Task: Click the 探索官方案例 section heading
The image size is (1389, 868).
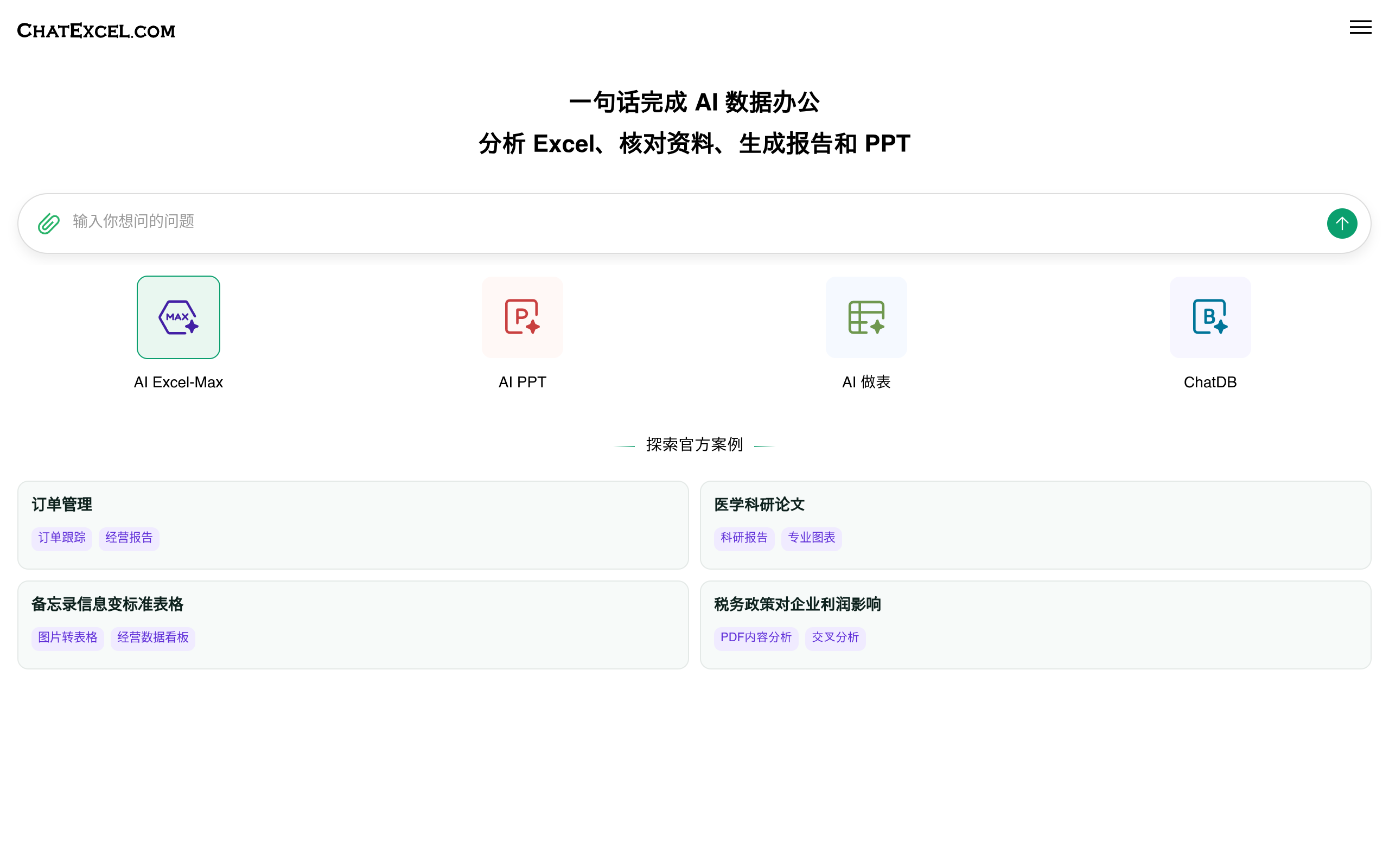Action: click(694, 445)
